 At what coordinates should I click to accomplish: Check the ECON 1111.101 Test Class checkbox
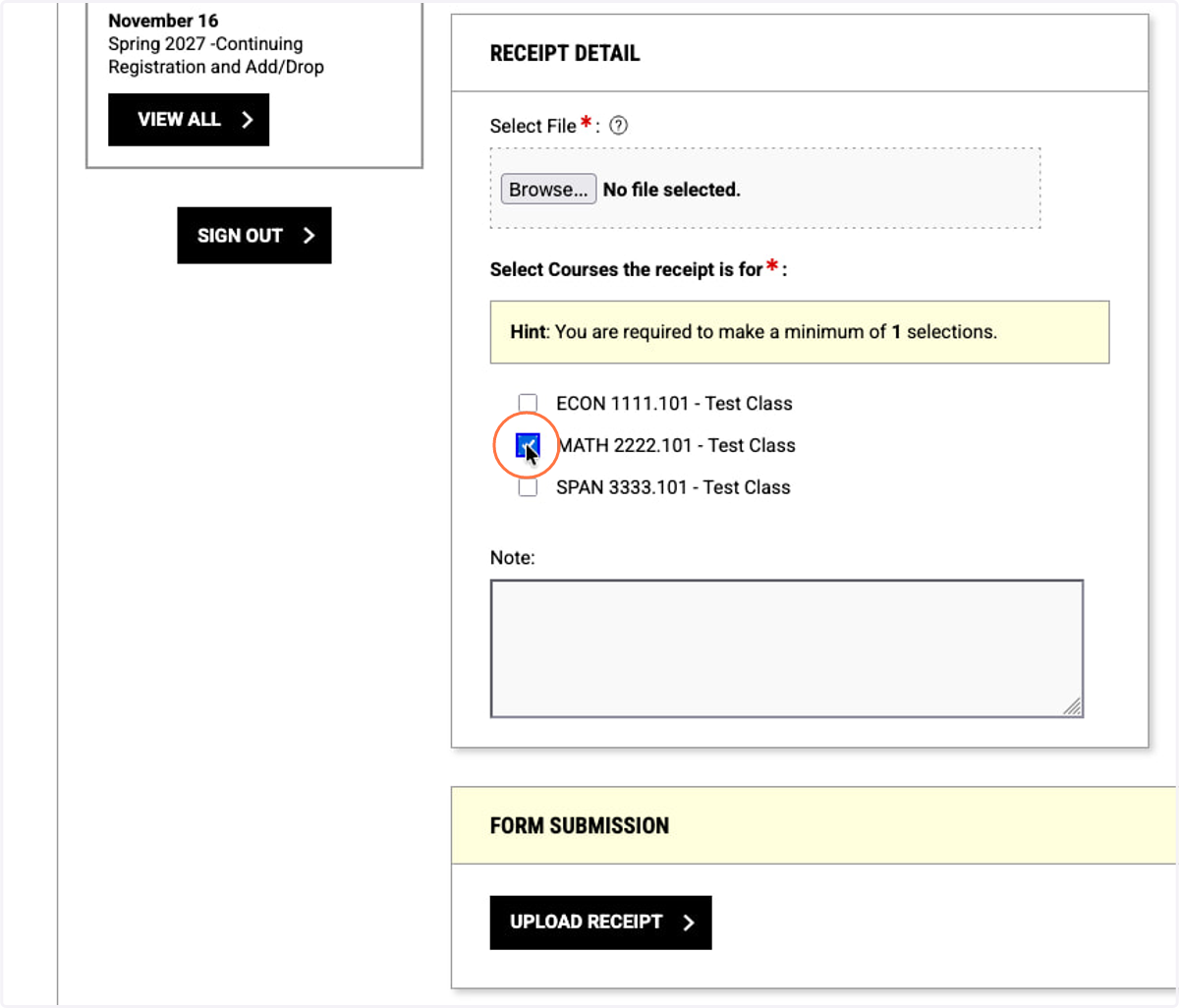click(x=528, y=404)
